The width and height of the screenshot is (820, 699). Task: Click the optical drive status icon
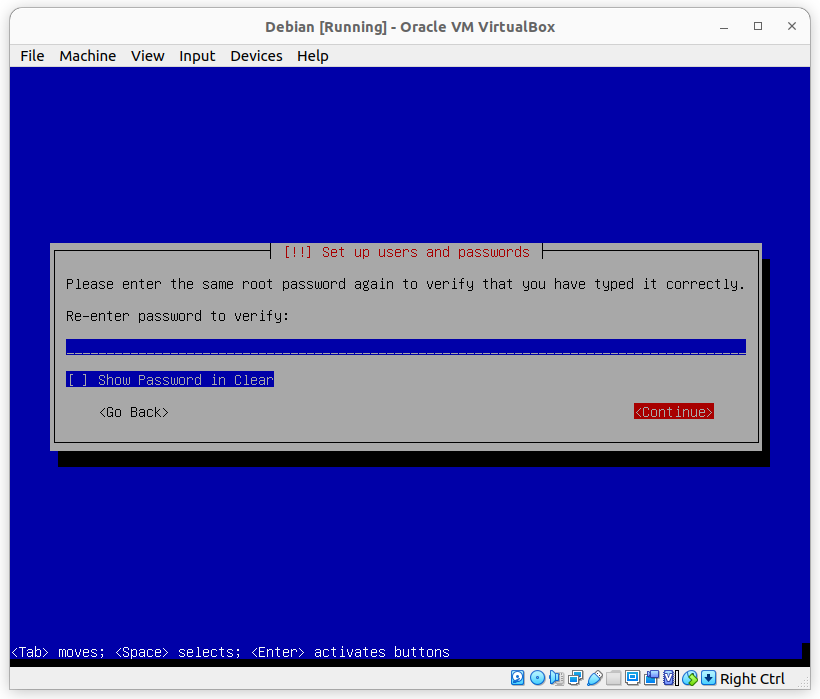pos(536,678)
